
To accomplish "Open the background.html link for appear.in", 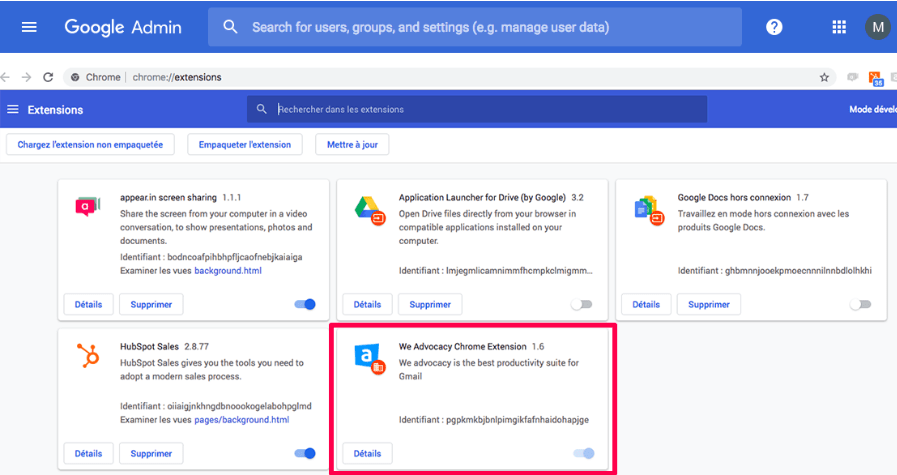I will 228,271.
